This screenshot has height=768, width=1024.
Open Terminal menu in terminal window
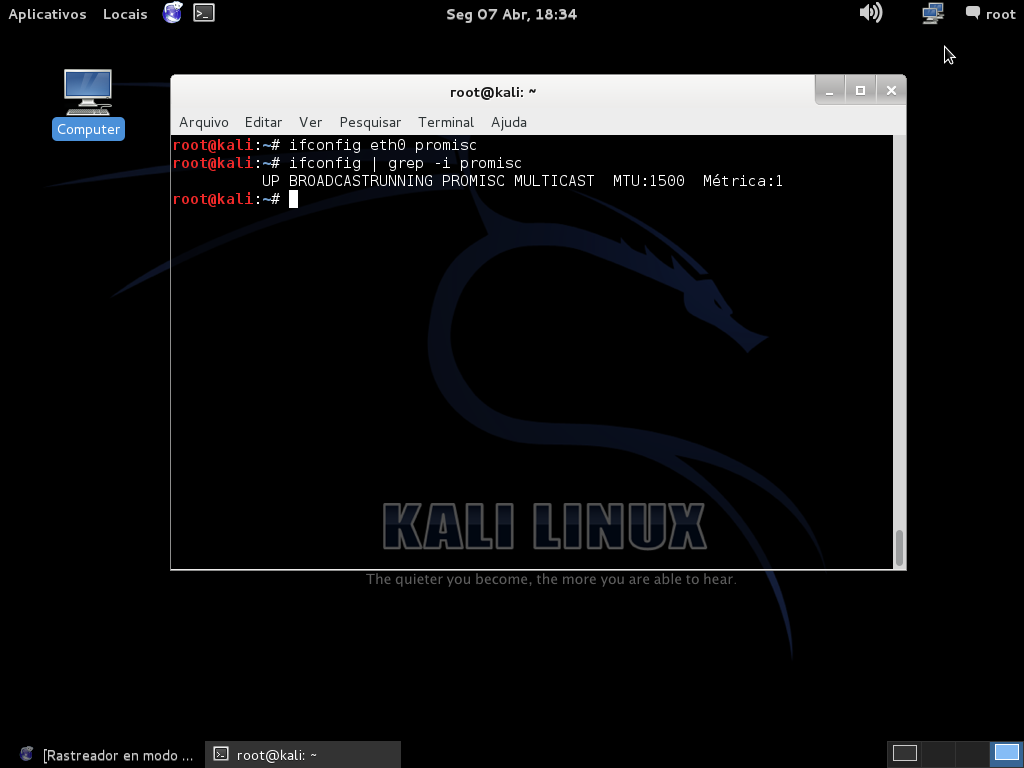(446, 122)
